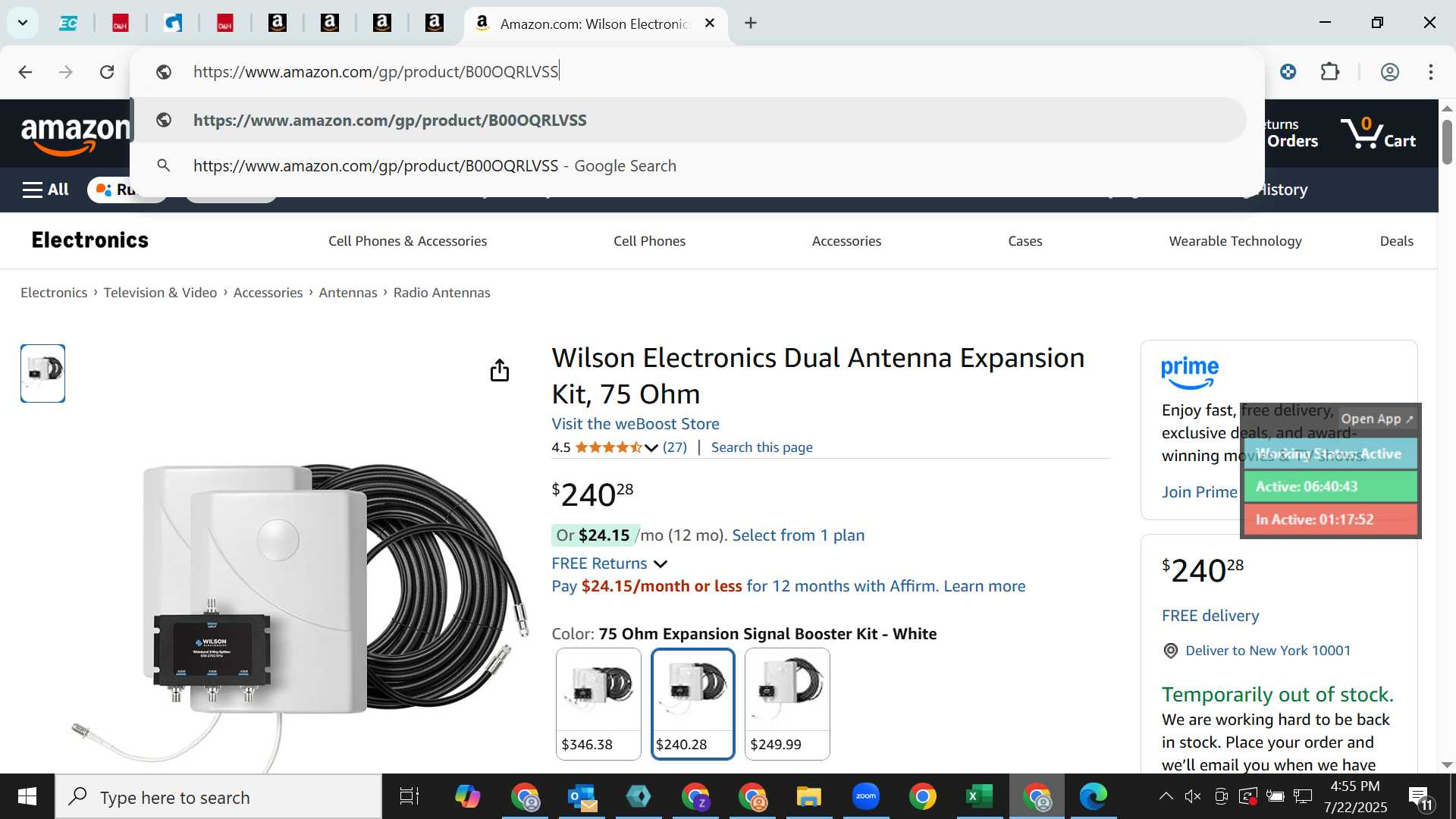Viewport: 1456px width, 819px height.
Task: Click Affirm Learn more link
Action: pos(984,586)
